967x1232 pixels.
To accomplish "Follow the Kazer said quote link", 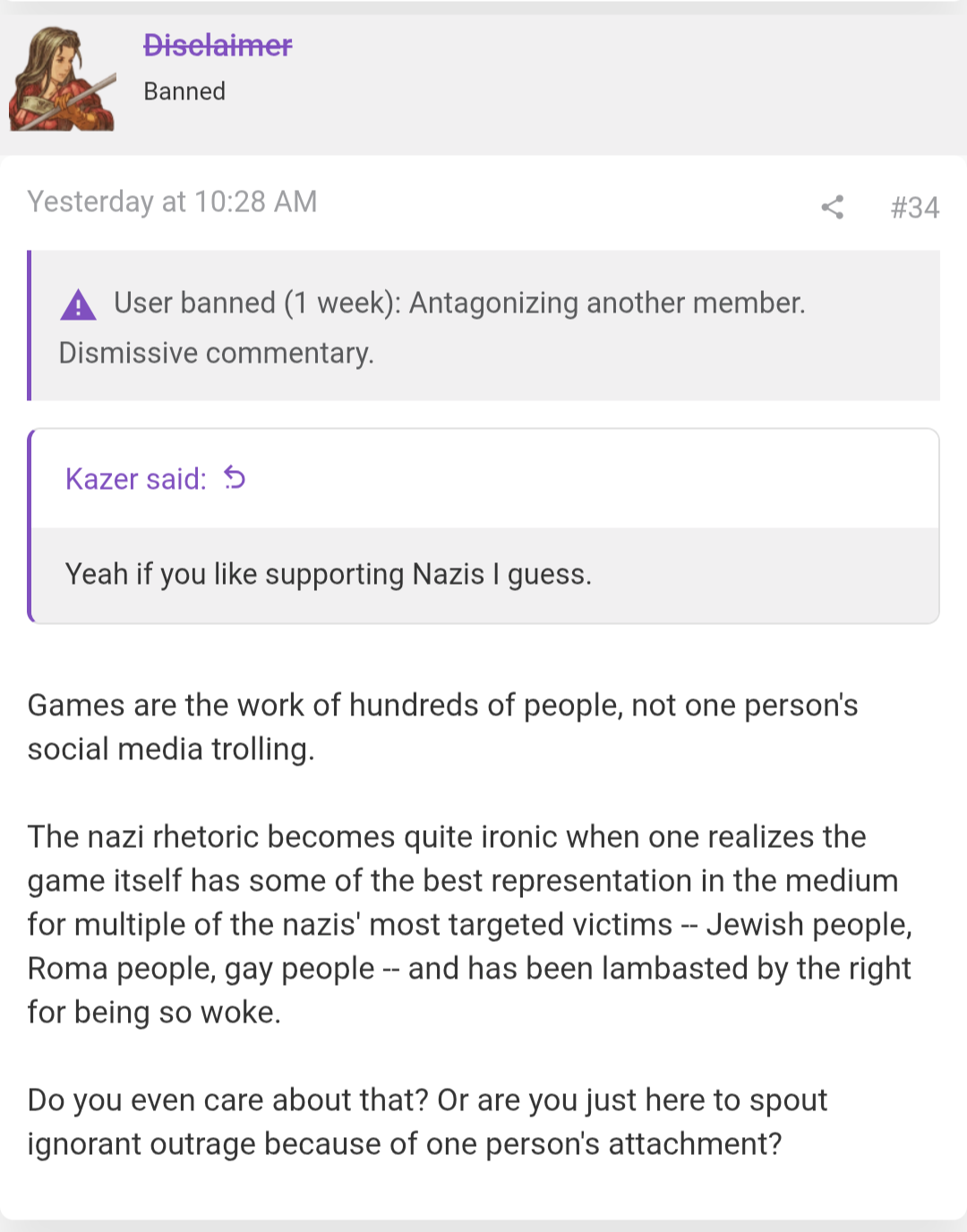I will coord(136,479).
